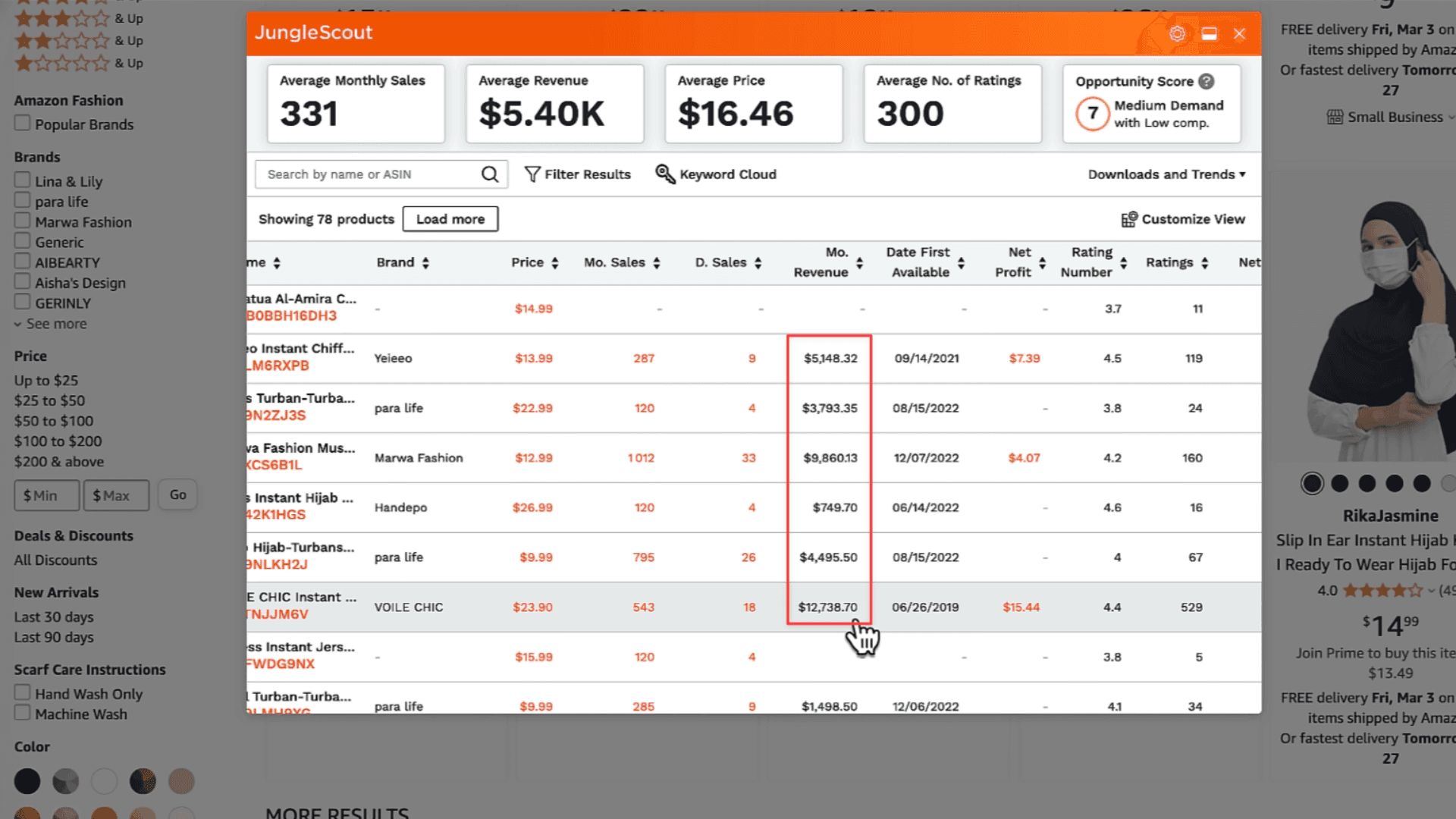Open Keyword Cloud tool
Screen dimensions: 1456x819
click(x=716, y=174)
